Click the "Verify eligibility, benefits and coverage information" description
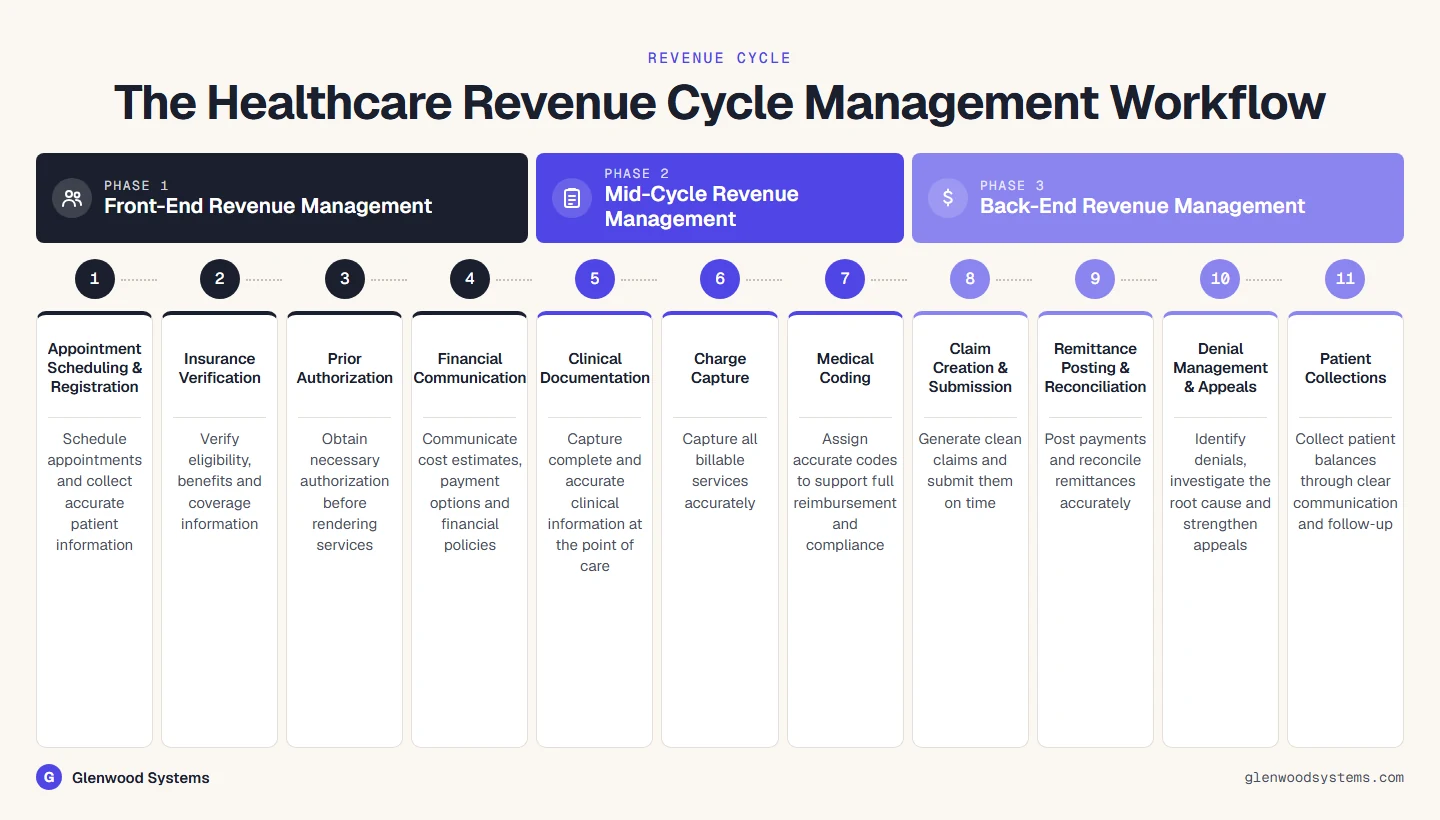This screenshot has height=820, width=1440. (x=220, y=481)
